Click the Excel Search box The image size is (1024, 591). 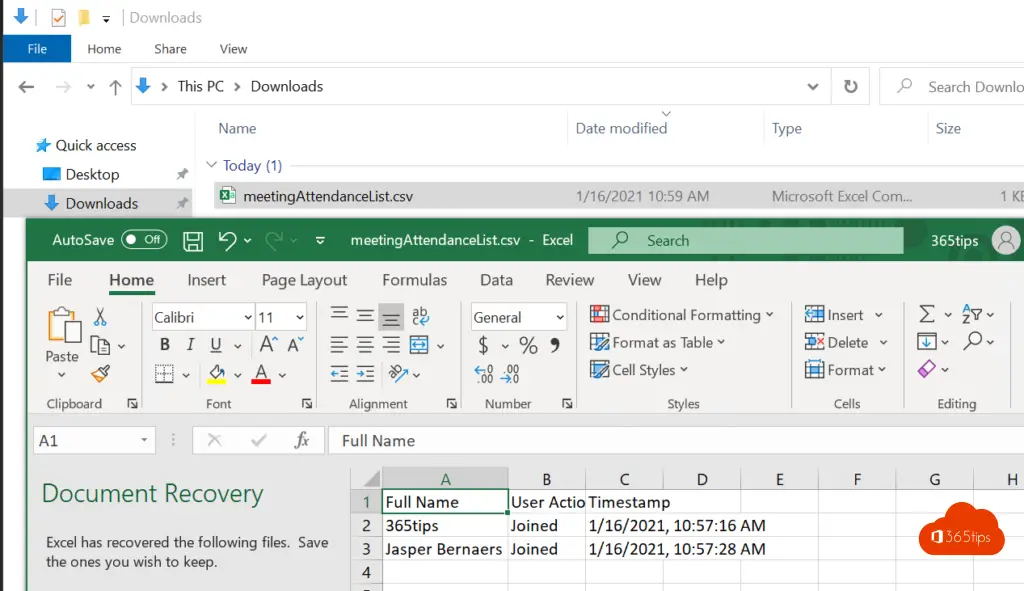point(746,240)
